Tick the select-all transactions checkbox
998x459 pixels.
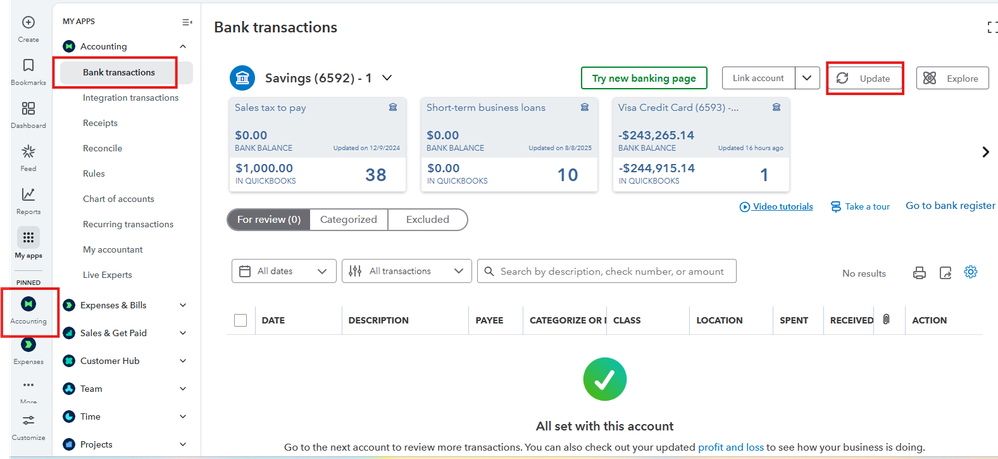click(x=240, y=320)
